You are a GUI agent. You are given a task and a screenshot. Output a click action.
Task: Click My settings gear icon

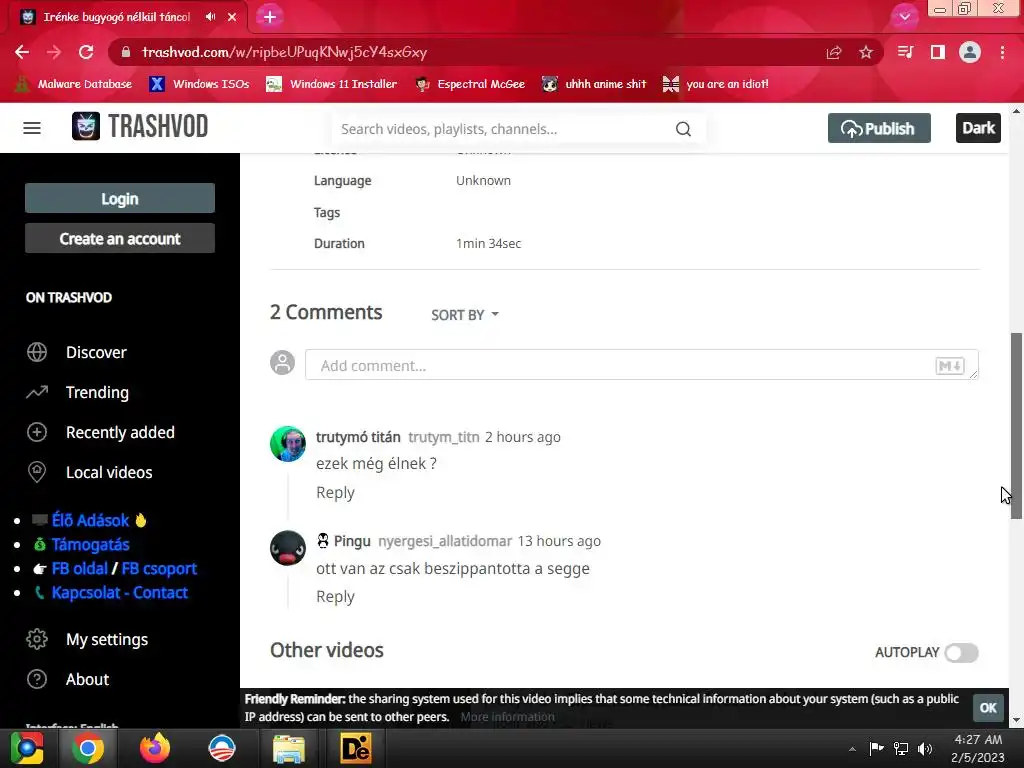click(37, 639)
